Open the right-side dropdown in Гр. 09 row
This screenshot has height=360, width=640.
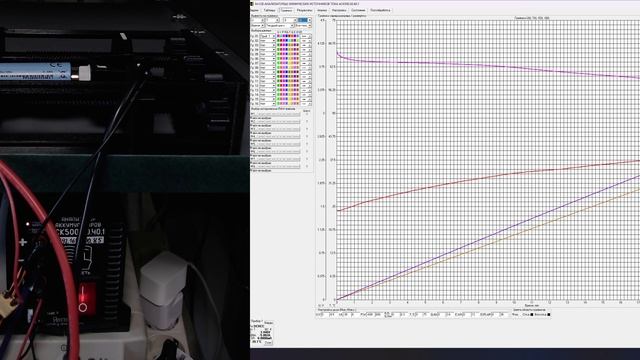pyautogui.click(x=306, y=72)
